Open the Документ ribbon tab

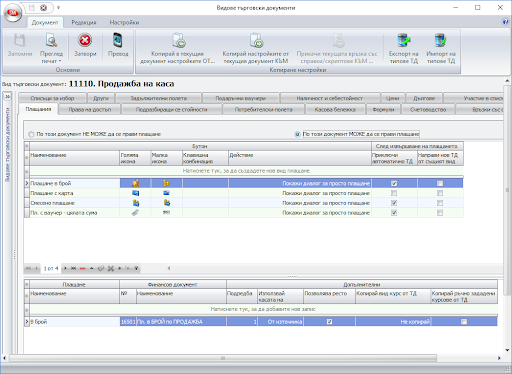(x=45, y=22)
